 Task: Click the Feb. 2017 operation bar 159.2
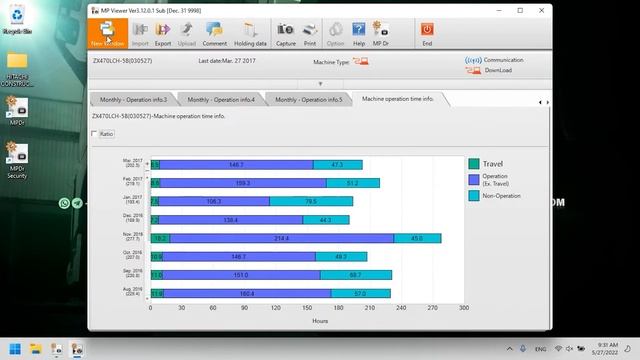click(x=243, y=183)
